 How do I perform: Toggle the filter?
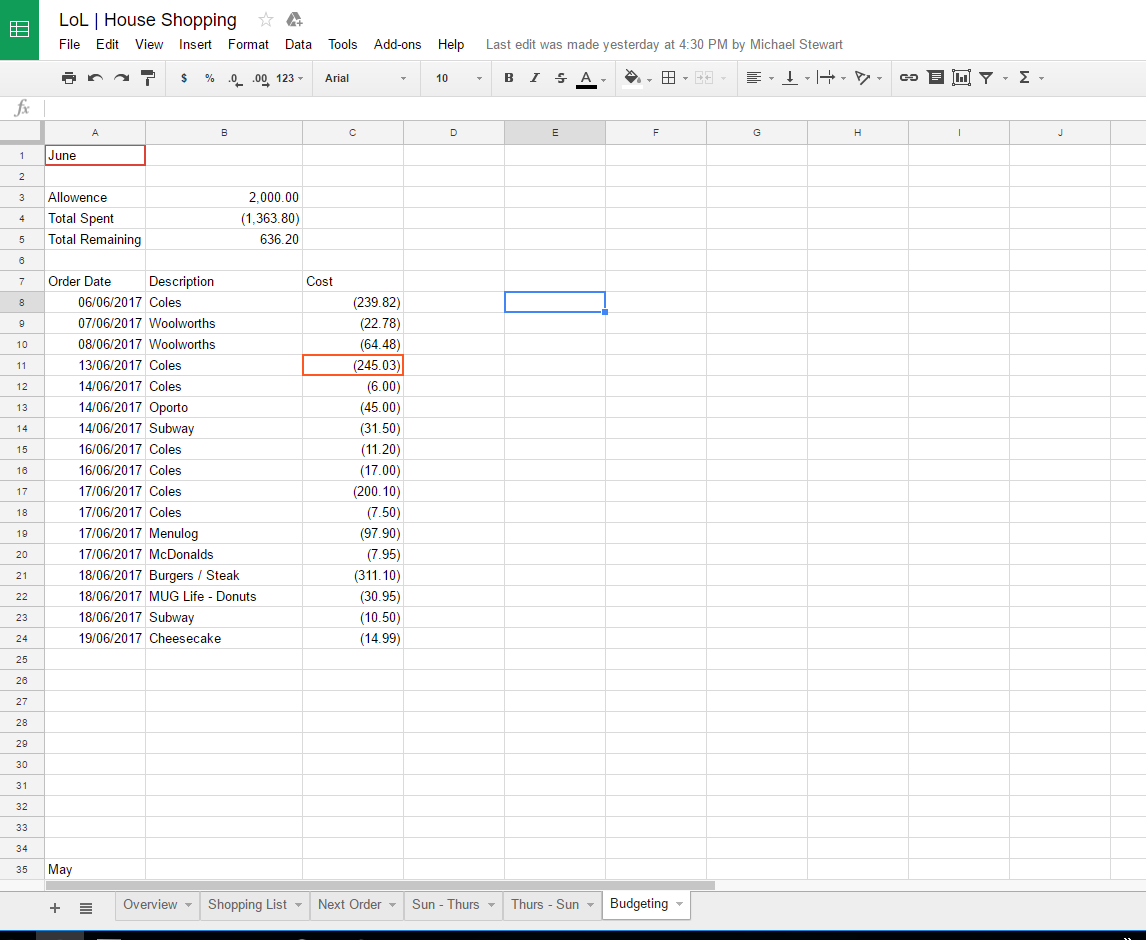tap(986, 77)
